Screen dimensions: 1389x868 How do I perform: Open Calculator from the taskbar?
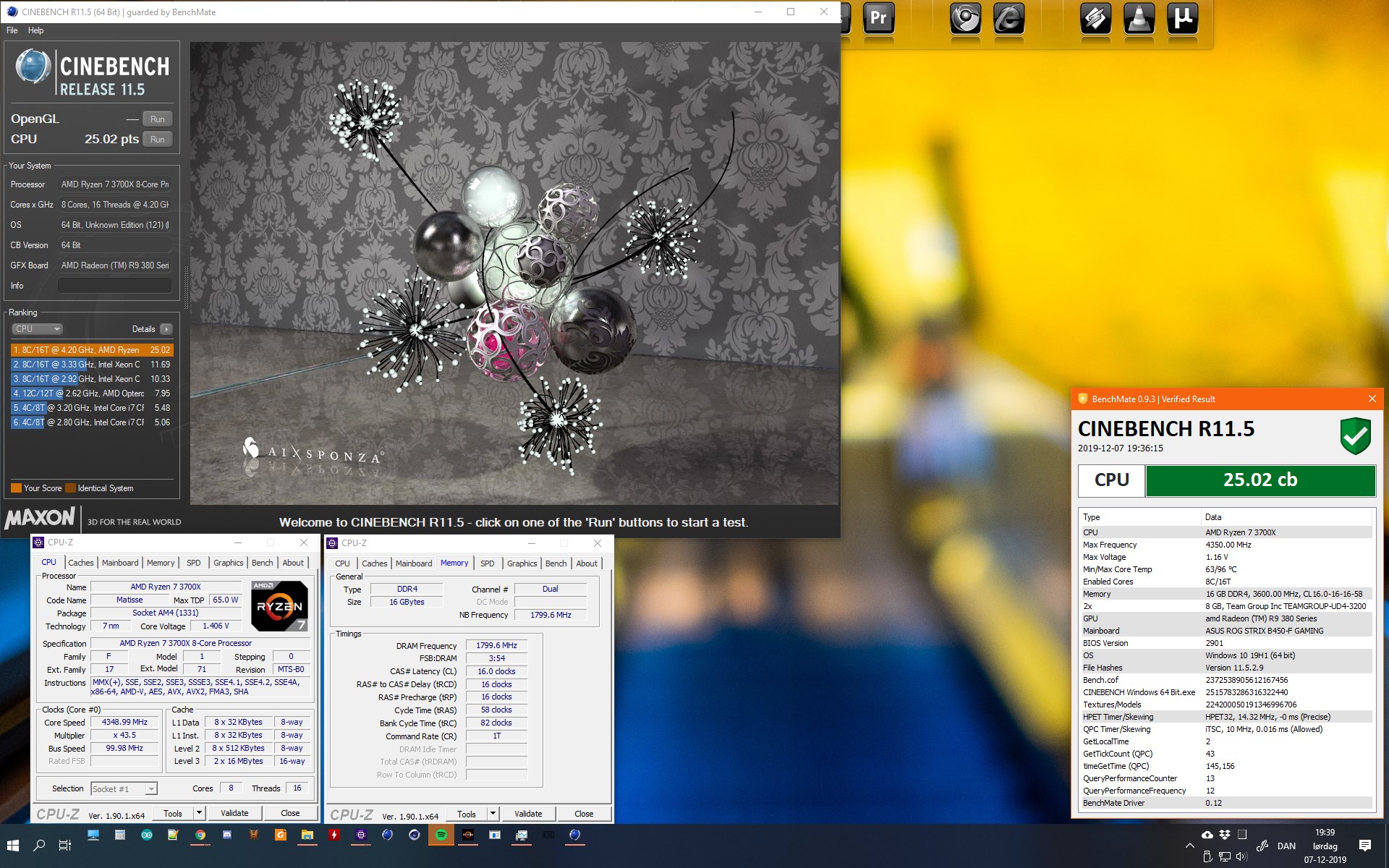pyautogui.click(x=119, y=835)
